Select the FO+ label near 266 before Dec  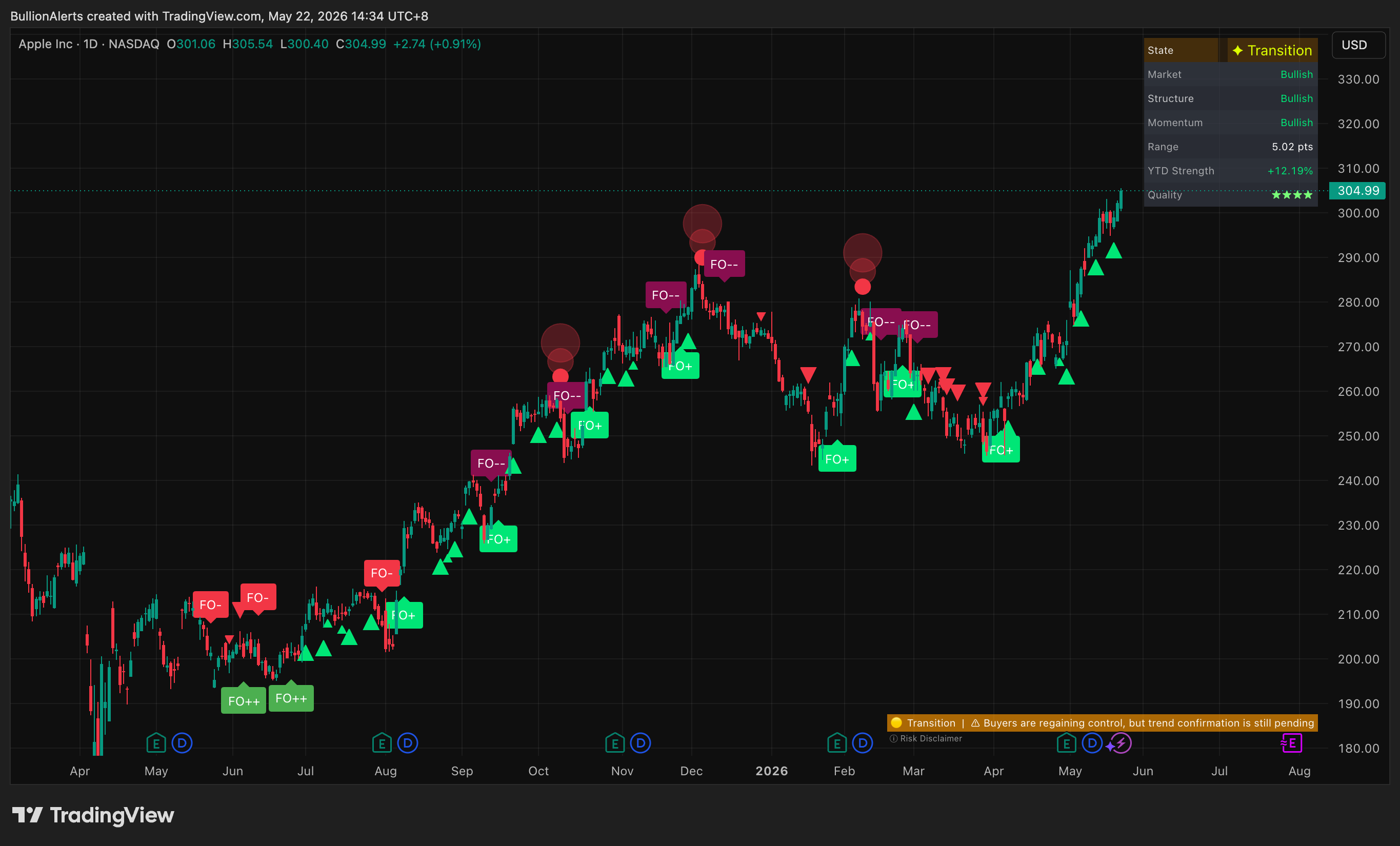click(x=681, y=366)
